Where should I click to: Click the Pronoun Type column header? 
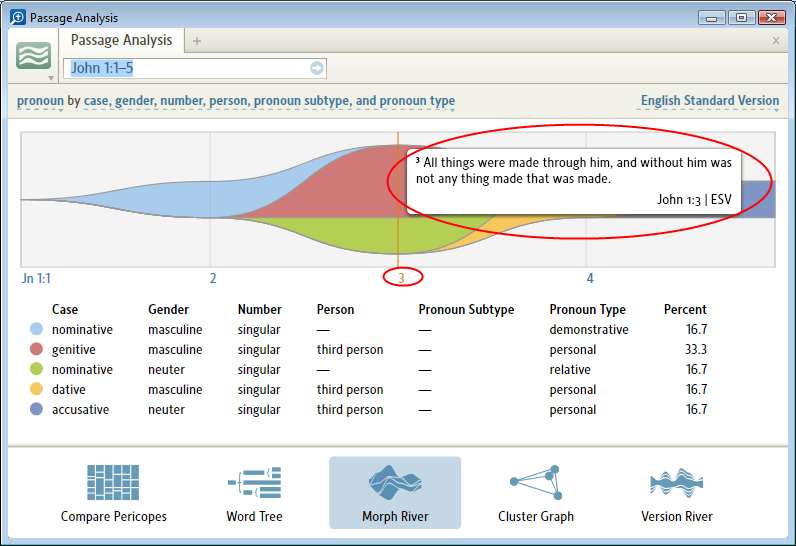[x=587, y=309]
